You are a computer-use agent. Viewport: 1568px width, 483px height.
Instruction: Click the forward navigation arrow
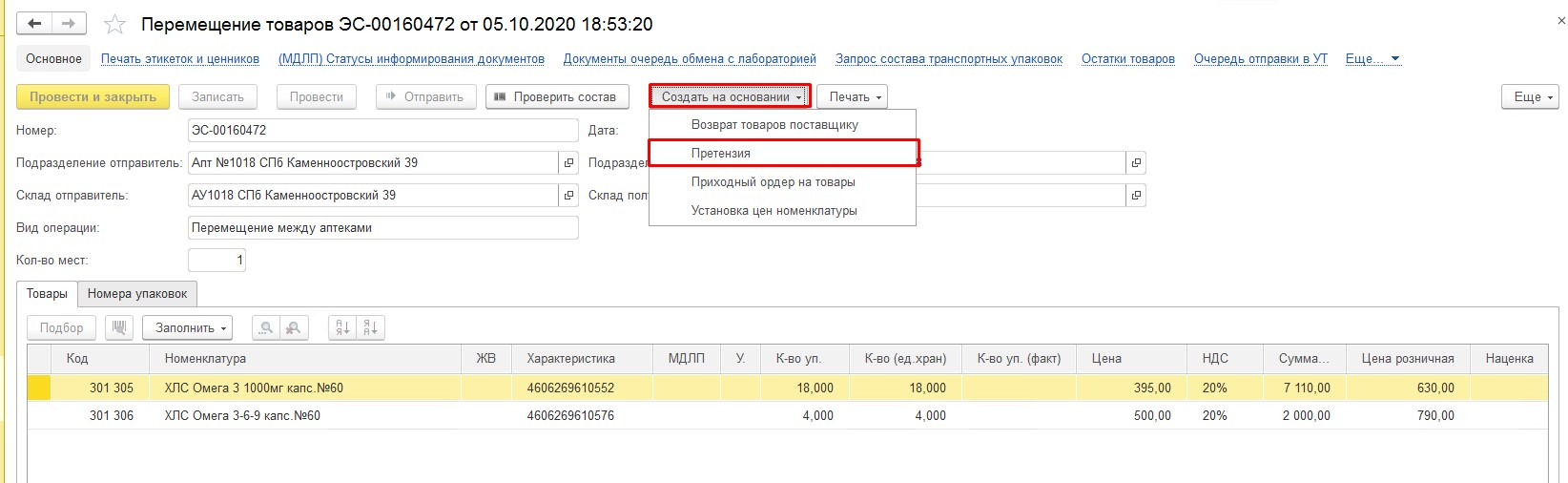tap(69, 24)
